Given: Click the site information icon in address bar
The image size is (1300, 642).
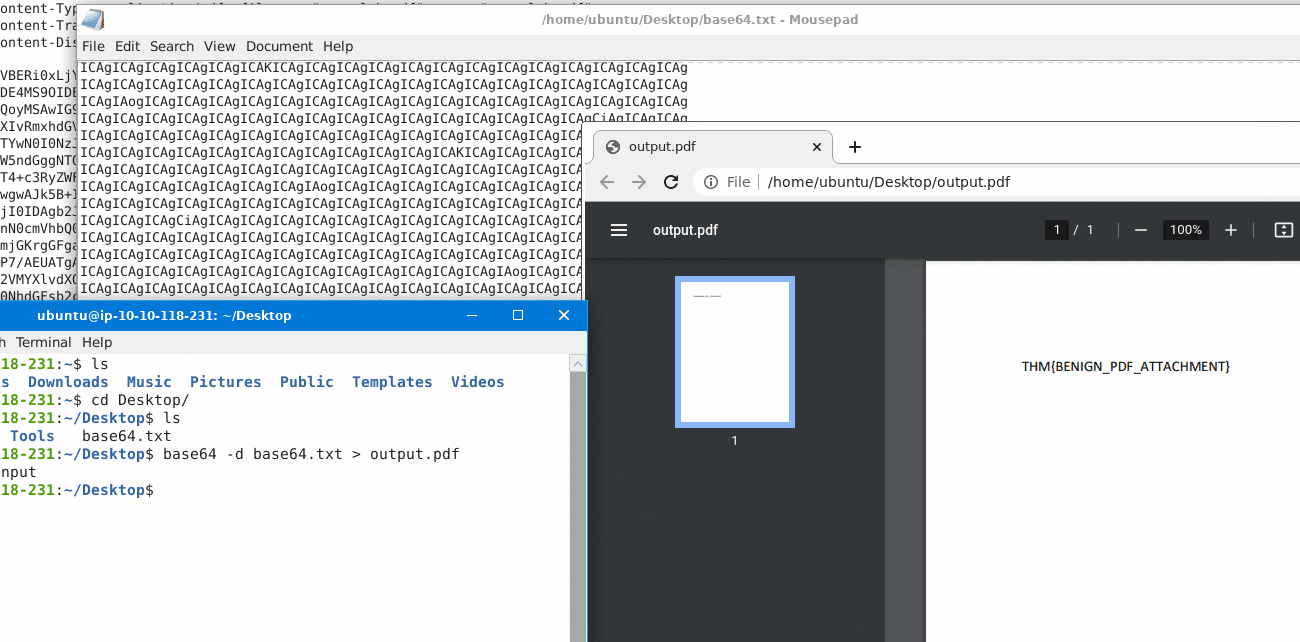Looking at the screenshot, I should tap(710, 182).
